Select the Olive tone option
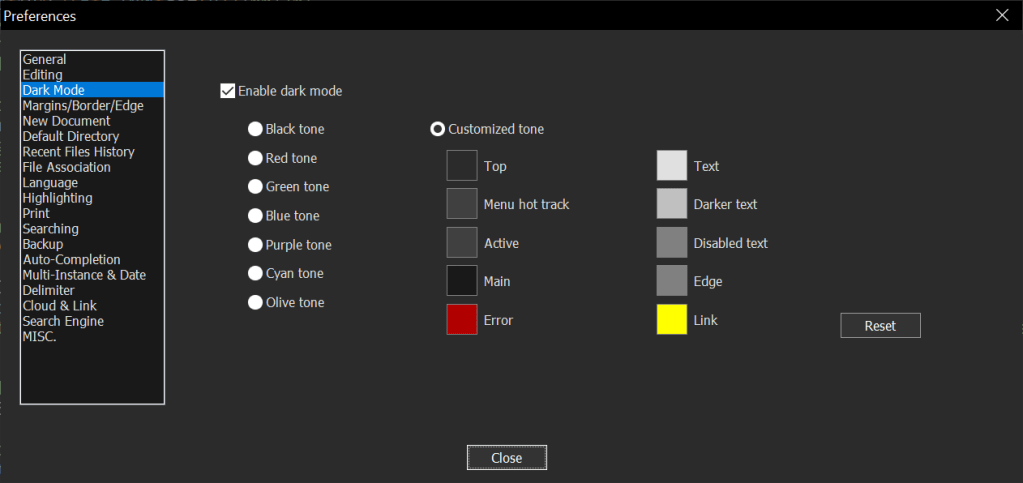This screenshot has height=483, width=1023. point(256,303)
